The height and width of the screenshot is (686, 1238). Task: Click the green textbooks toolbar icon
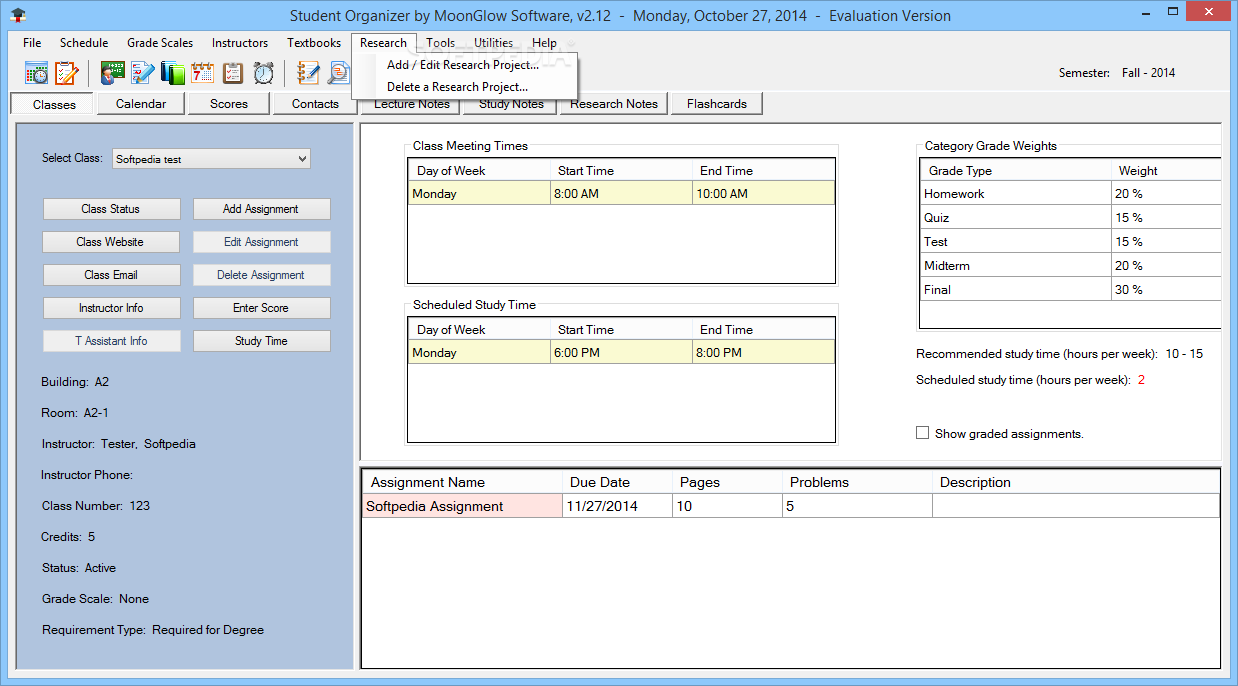(x=173, y=73)
